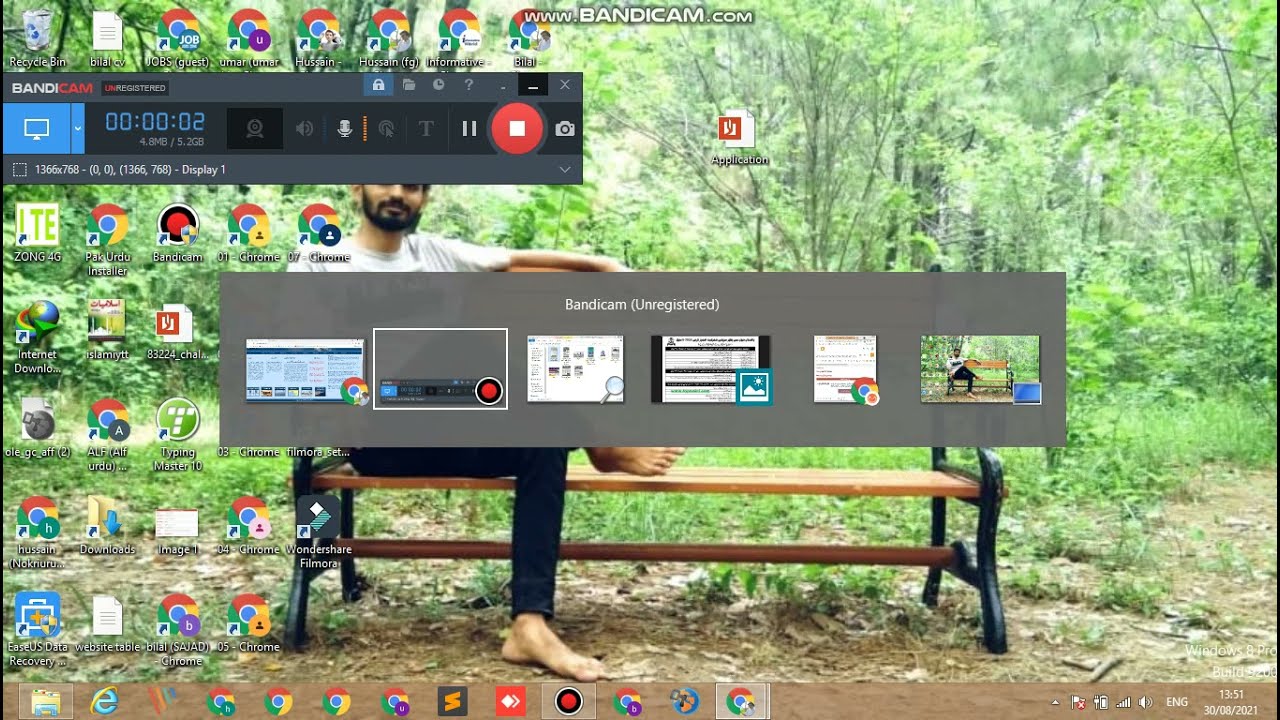Open hussain (Nokruru) Chrome shortcut

pos(37,533)
